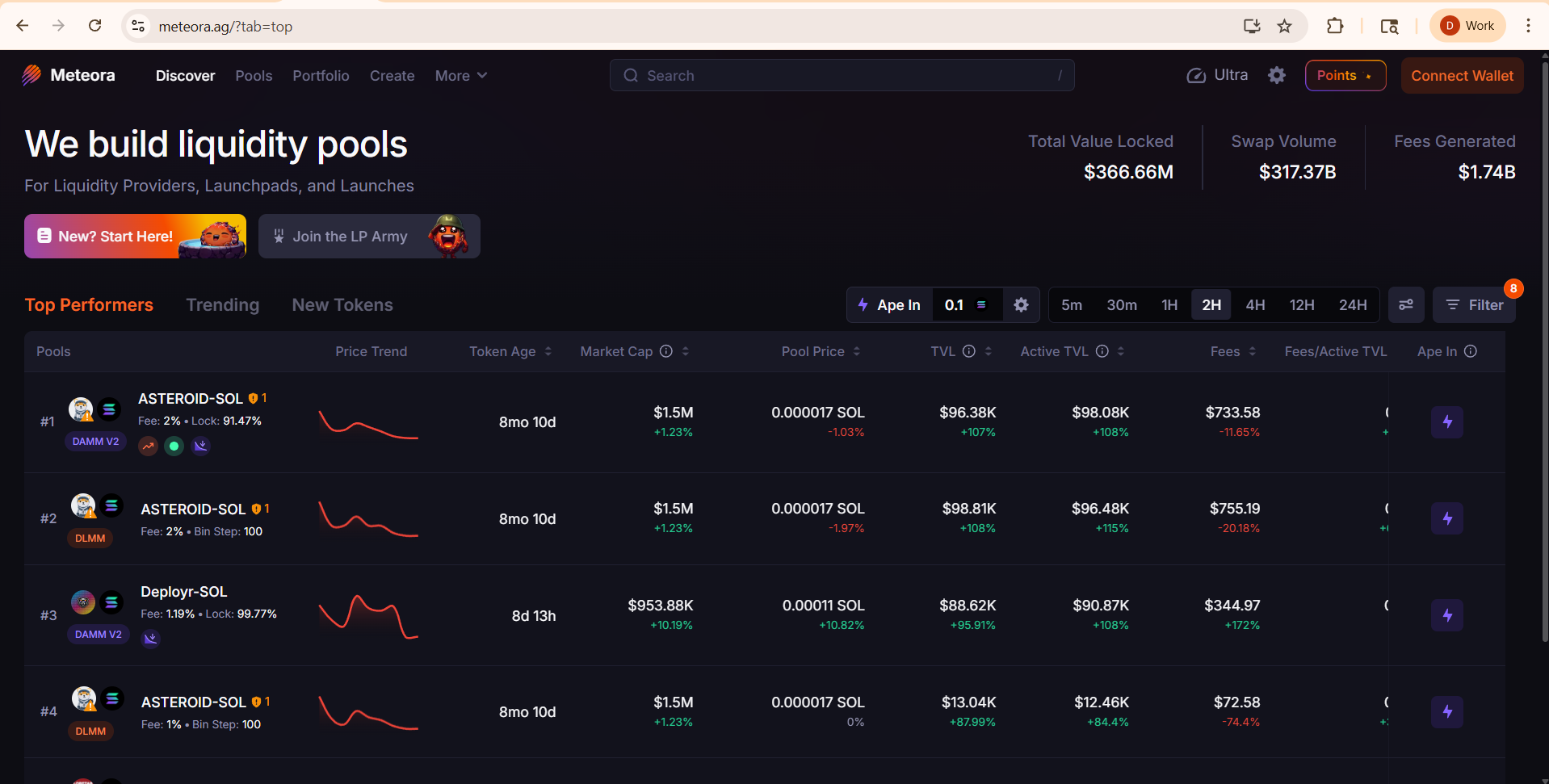
Task: Switch to the Trending tab
Action: pyautogui.click(x=222, y=305)
